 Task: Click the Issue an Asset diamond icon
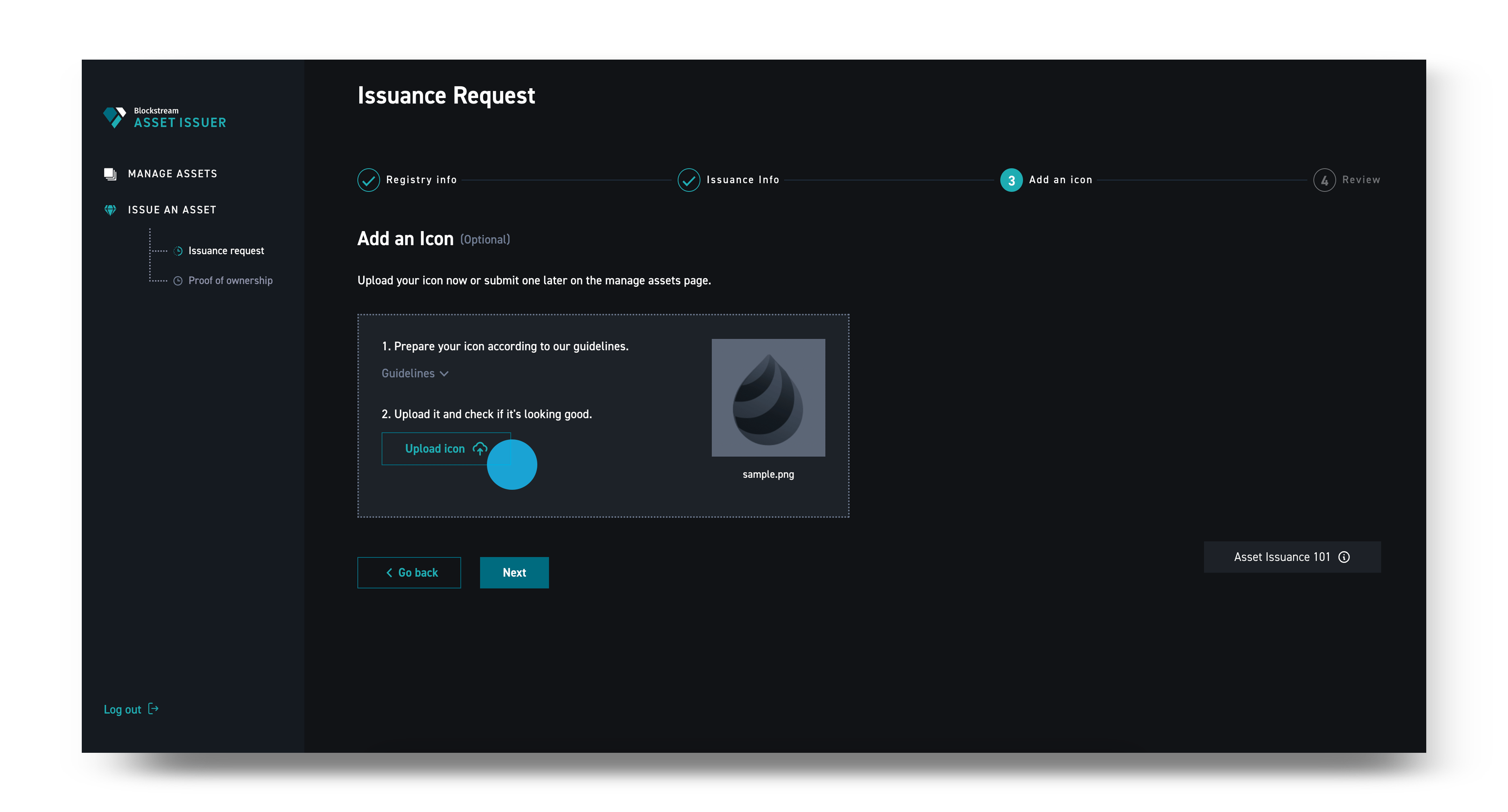click(x=110, y=209)
